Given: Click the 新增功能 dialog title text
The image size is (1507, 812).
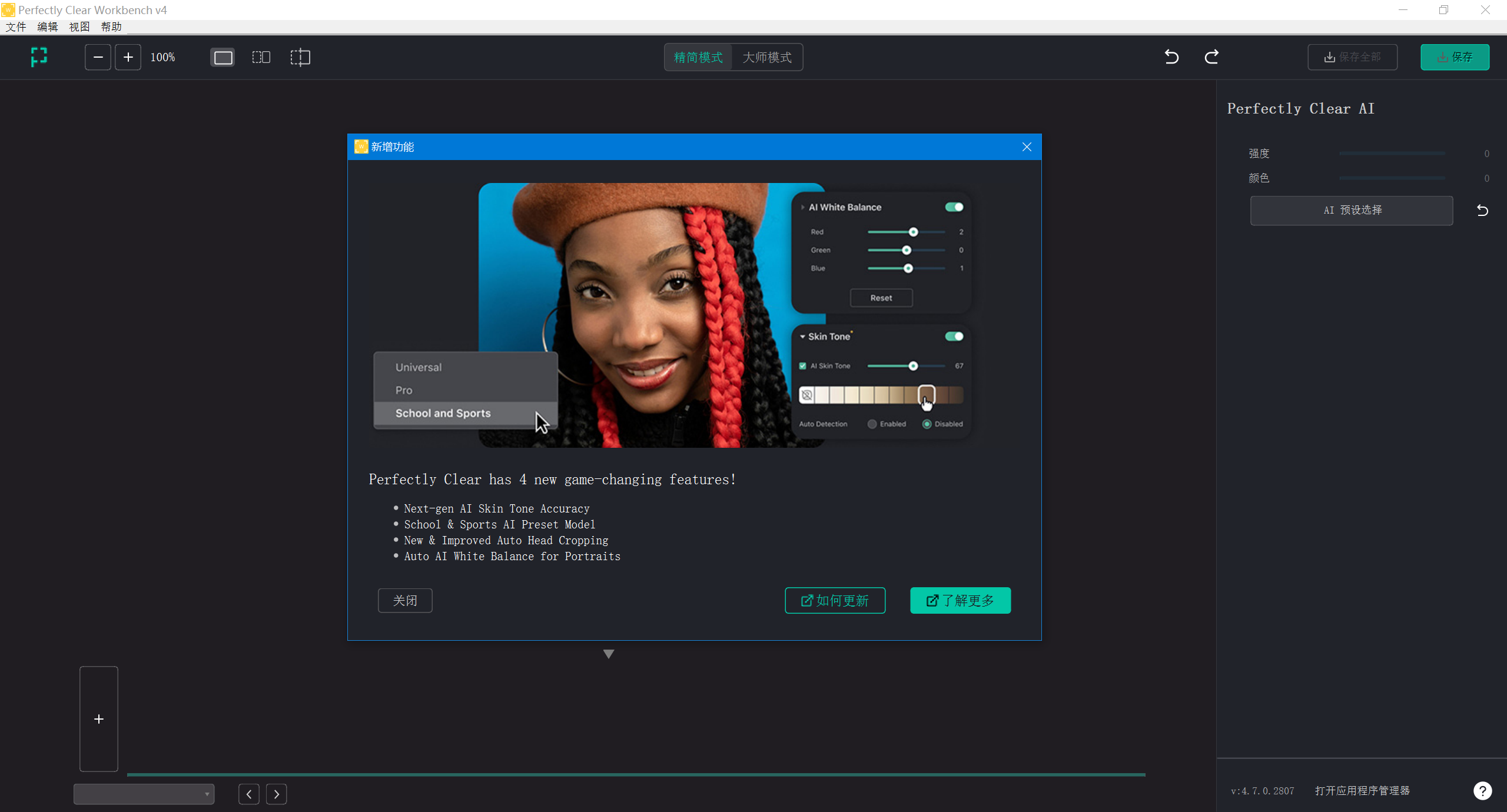Looking at the screenshot, I should (x=393, y=147).
